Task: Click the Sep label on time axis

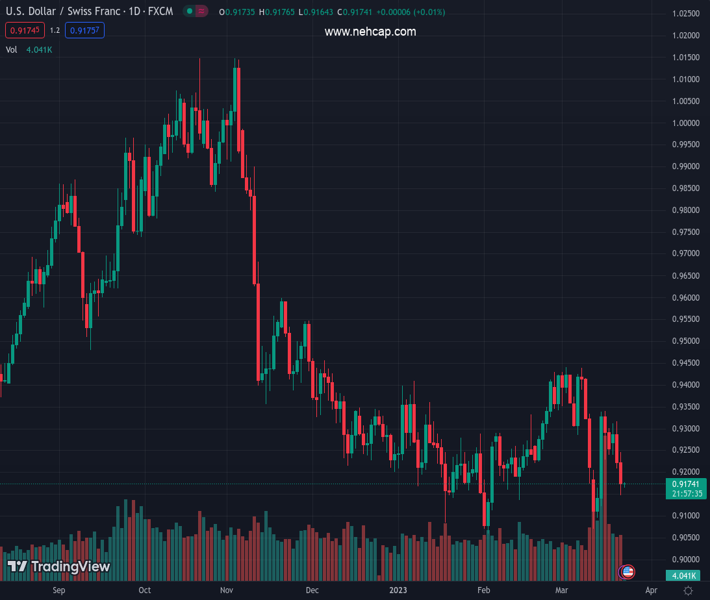Action: (x=59, y=591)
